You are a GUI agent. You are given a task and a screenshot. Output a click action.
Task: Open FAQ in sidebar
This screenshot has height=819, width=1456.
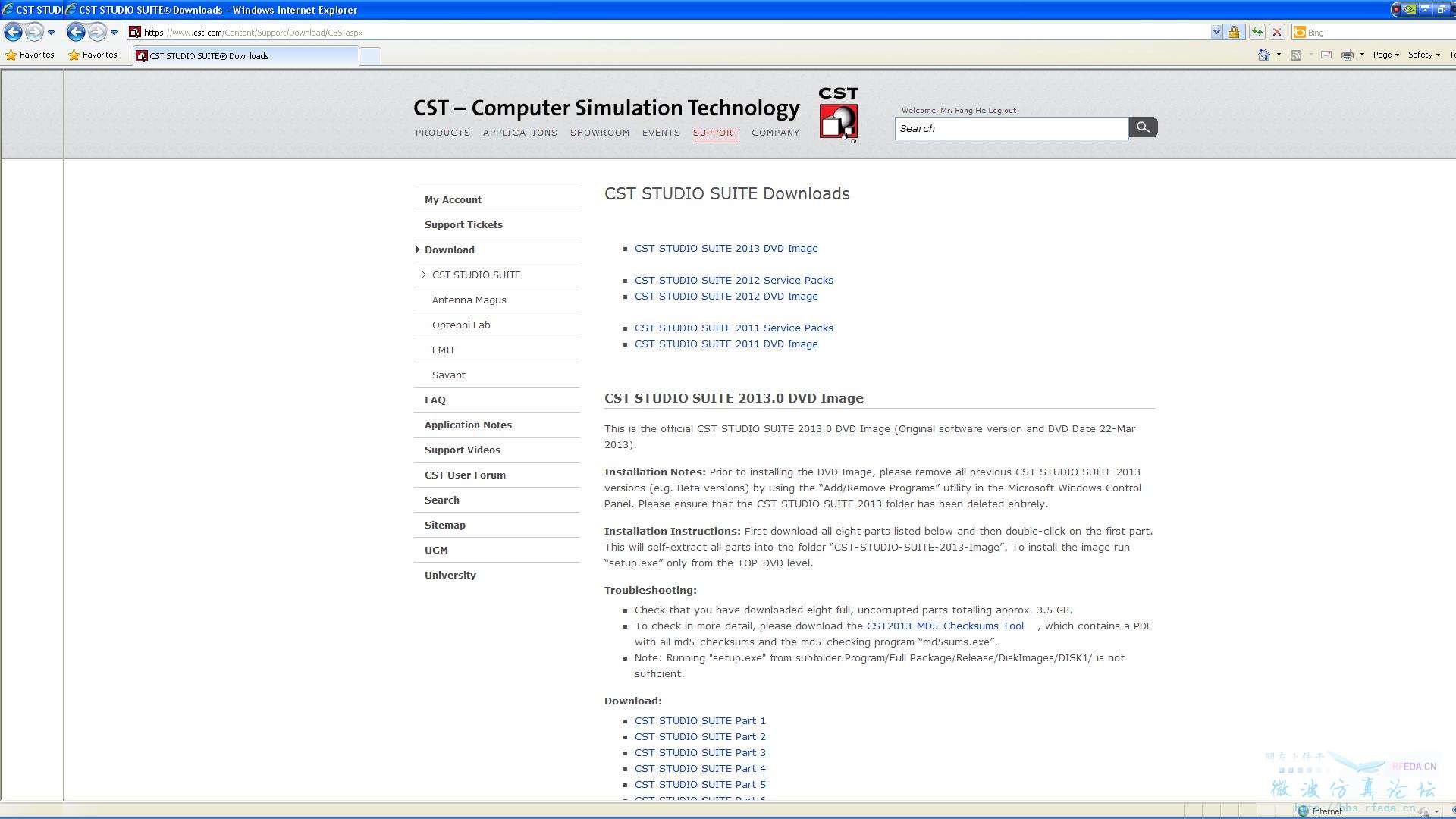tap(435, 400)
